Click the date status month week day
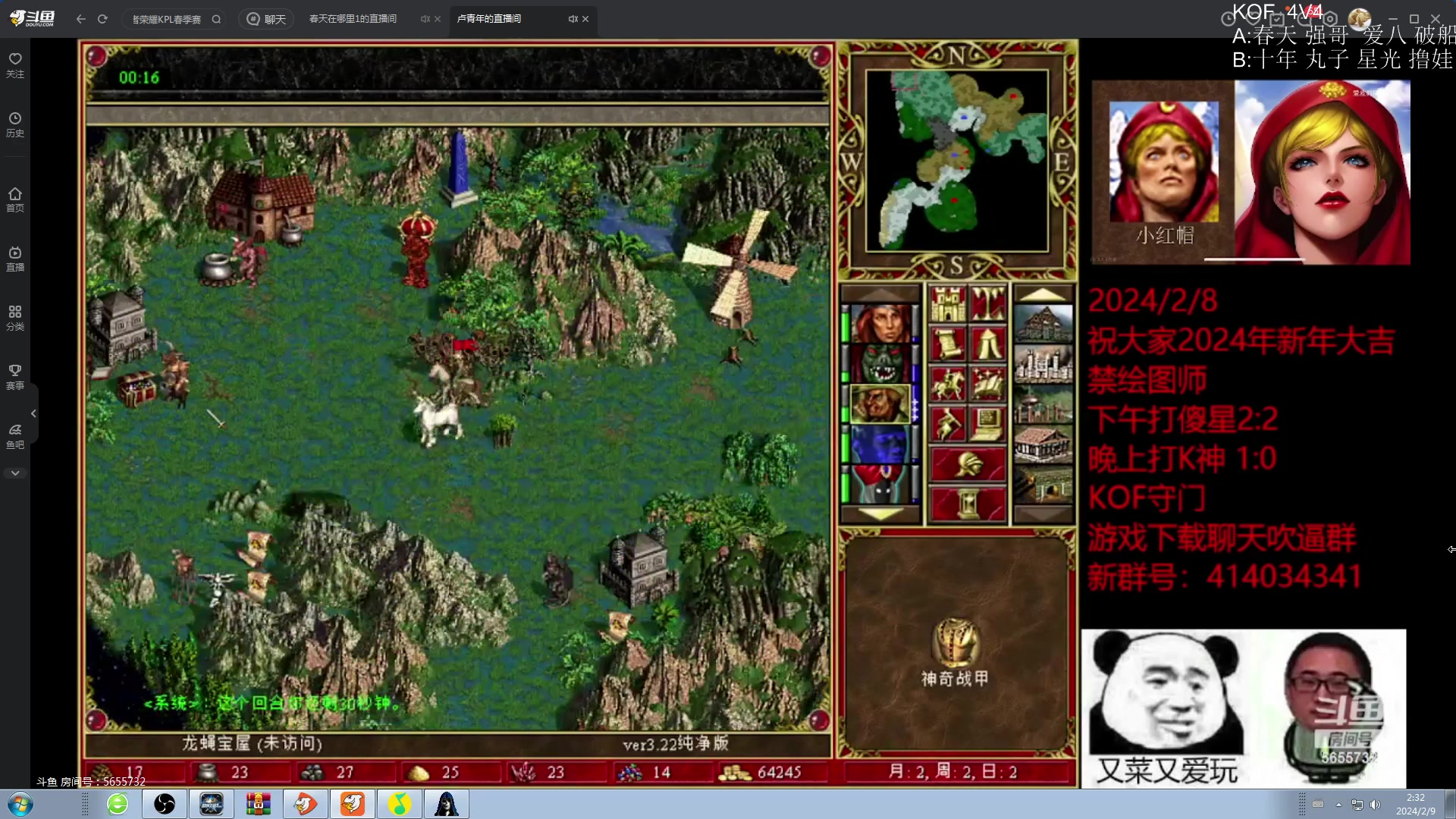The image size is (1456, 819). tap(952, 771)
